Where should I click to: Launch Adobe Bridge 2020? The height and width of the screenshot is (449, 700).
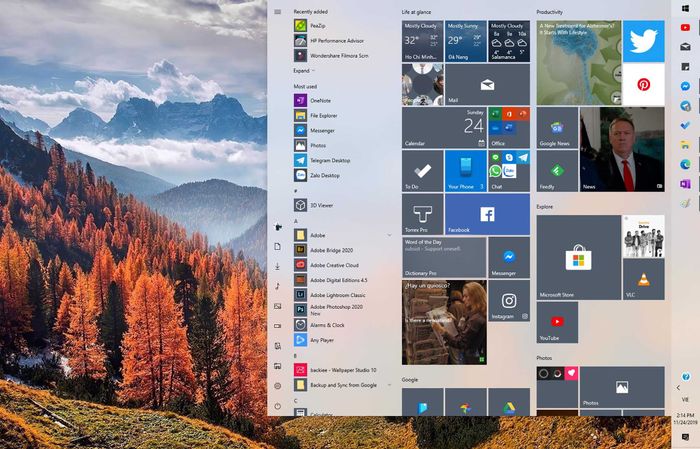[x=342, y=250]
